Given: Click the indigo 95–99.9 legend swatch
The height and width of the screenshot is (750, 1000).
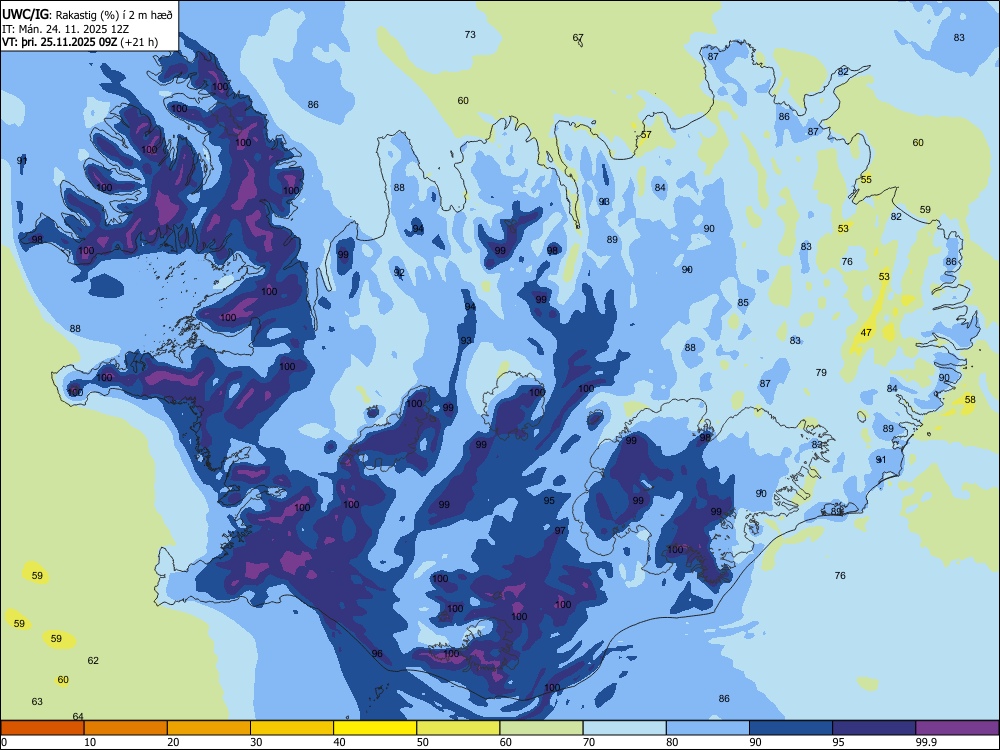Looking at the screenshot, I should pos(874,728).
